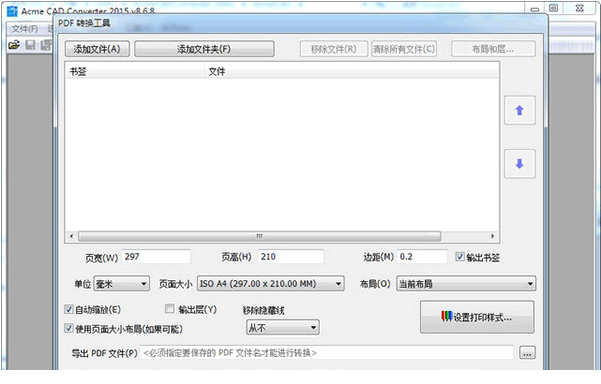
Task: Minimize the Acme CAD Converter window
Action: (x=535, y=9)
